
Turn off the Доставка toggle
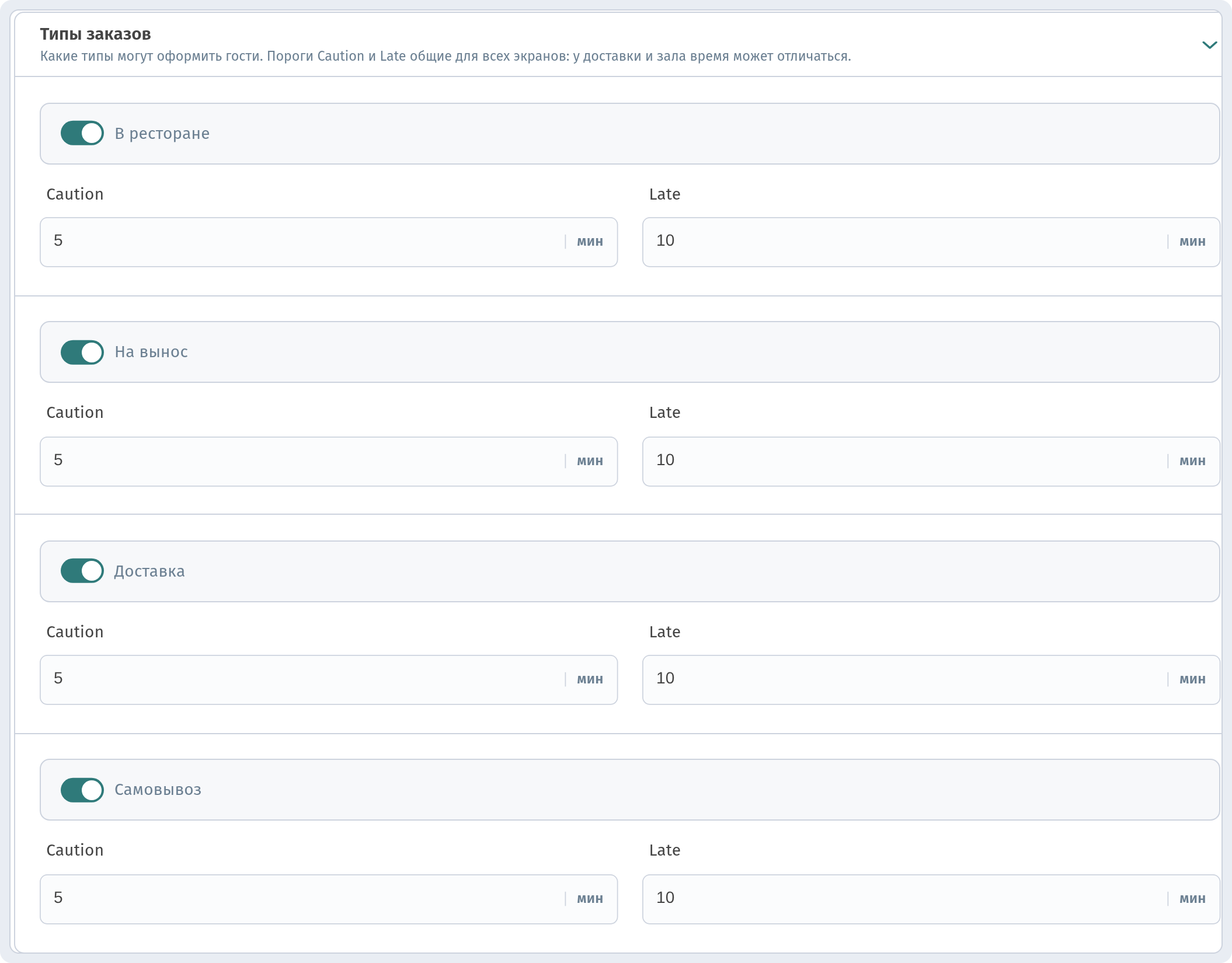point(82,571)
